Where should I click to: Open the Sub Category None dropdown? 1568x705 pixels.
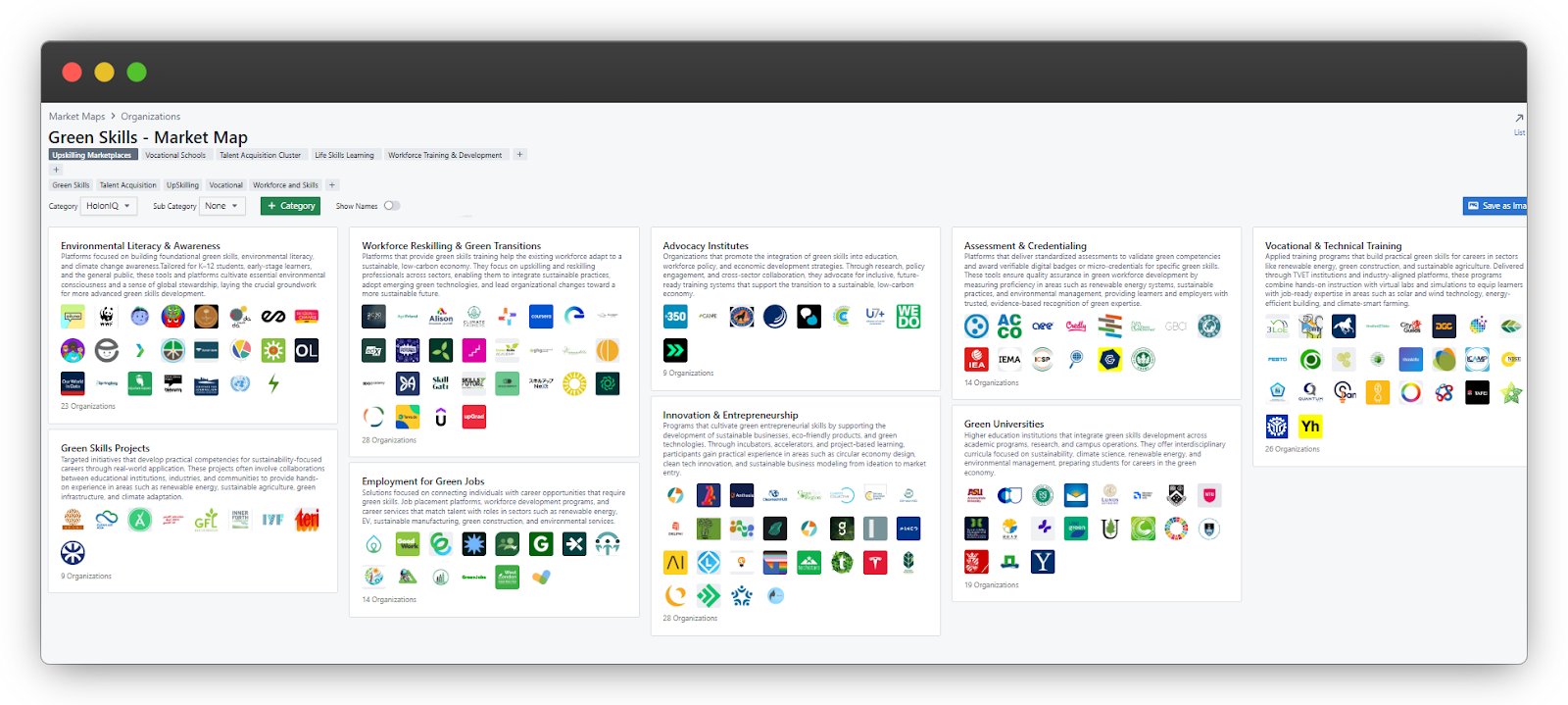pyautogui.click(x=222, y=206)
